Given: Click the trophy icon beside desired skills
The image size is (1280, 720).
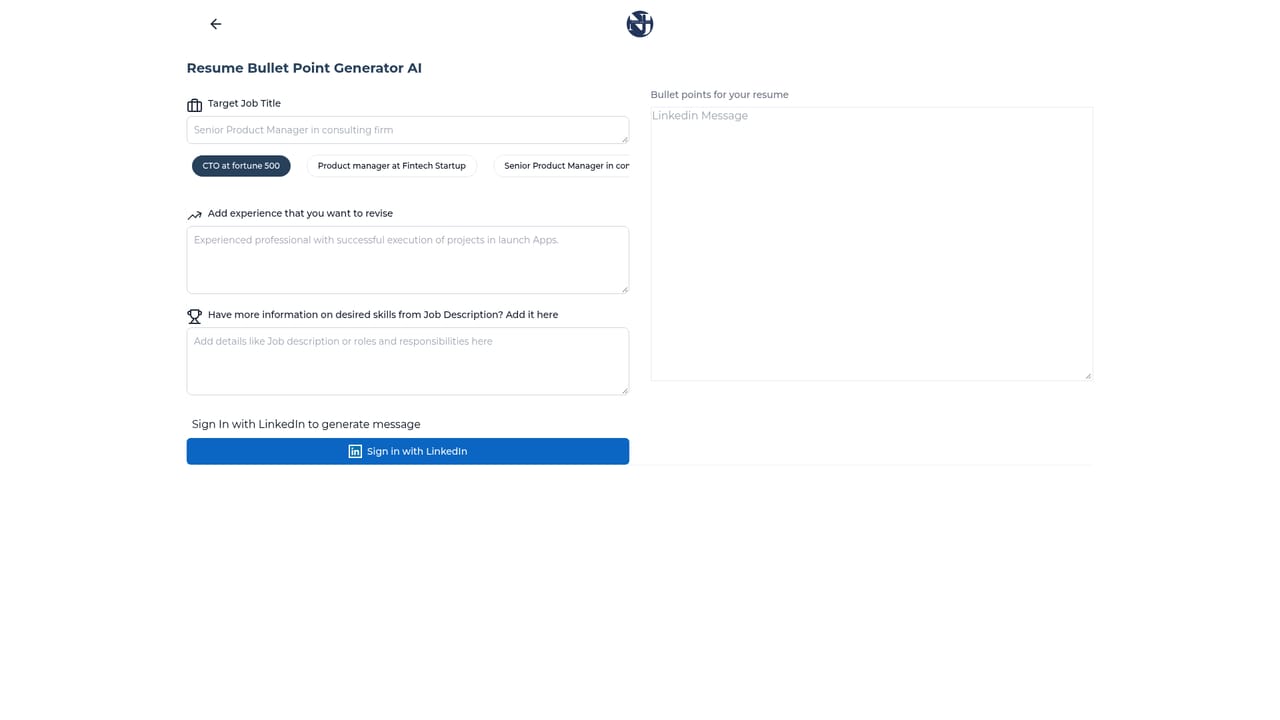Looking at the screenshot, I should (195, 316).
